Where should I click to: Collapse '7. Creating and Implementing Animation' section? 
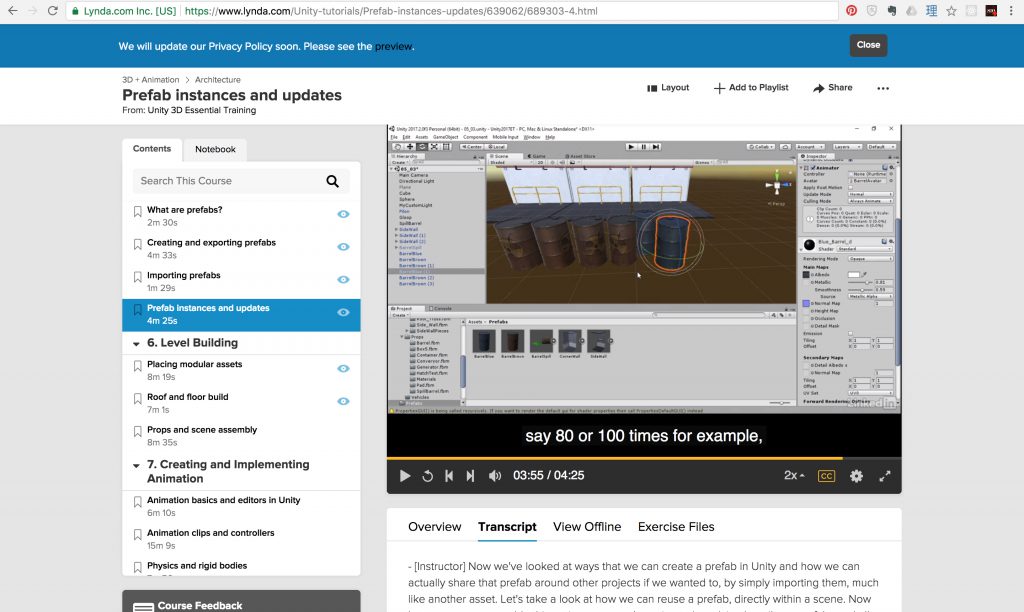(136, 466)
